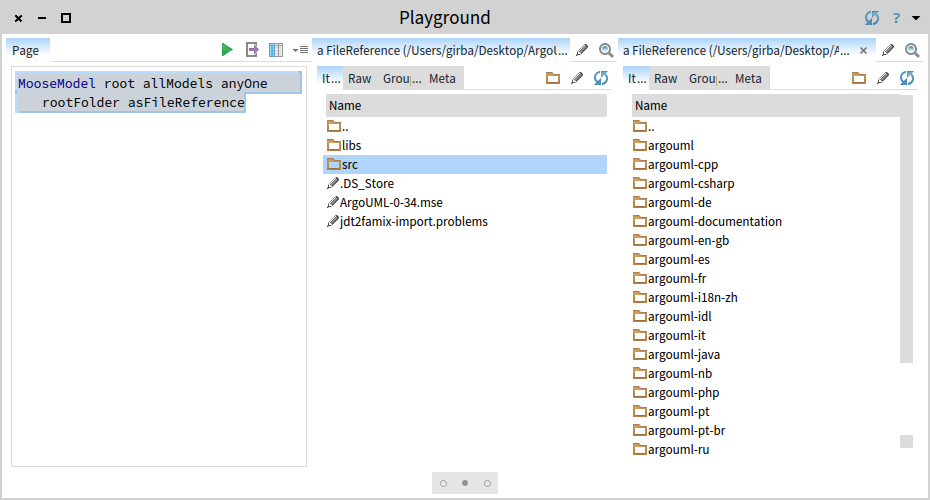This screenshot has width=930, height=500.
Task: Click the right pane vertical scrollbar
Action: [x=906, y=234]
